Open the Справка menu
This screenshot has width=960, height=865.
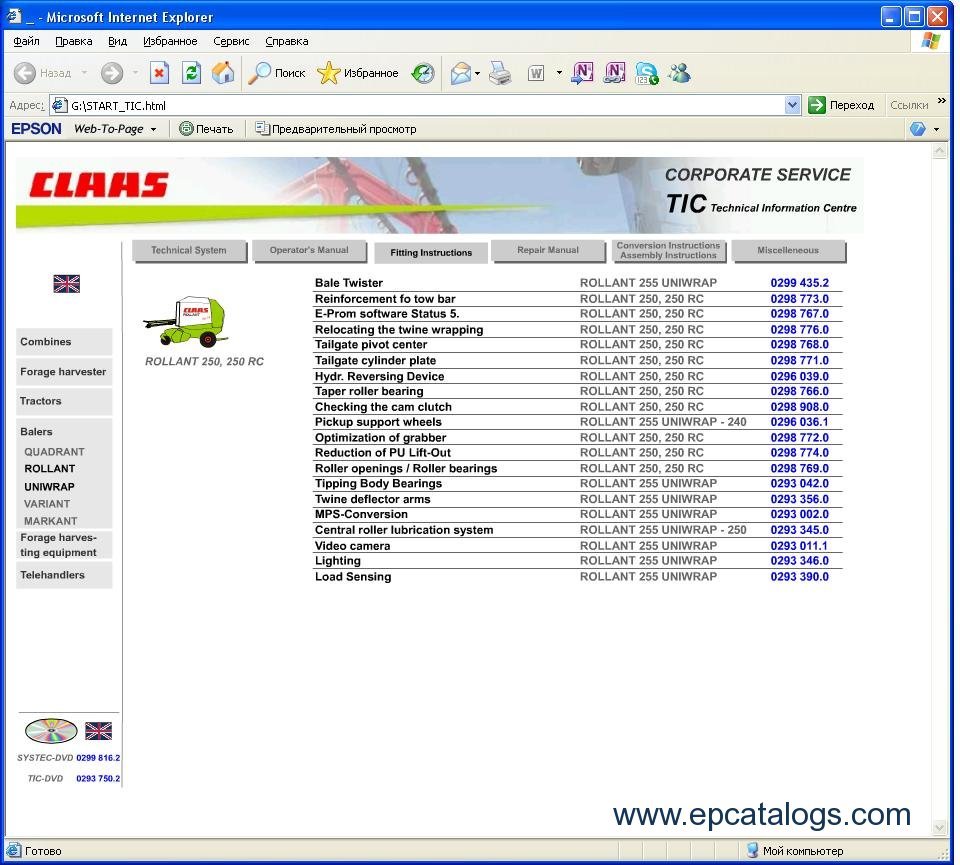(x=287, y=41)
